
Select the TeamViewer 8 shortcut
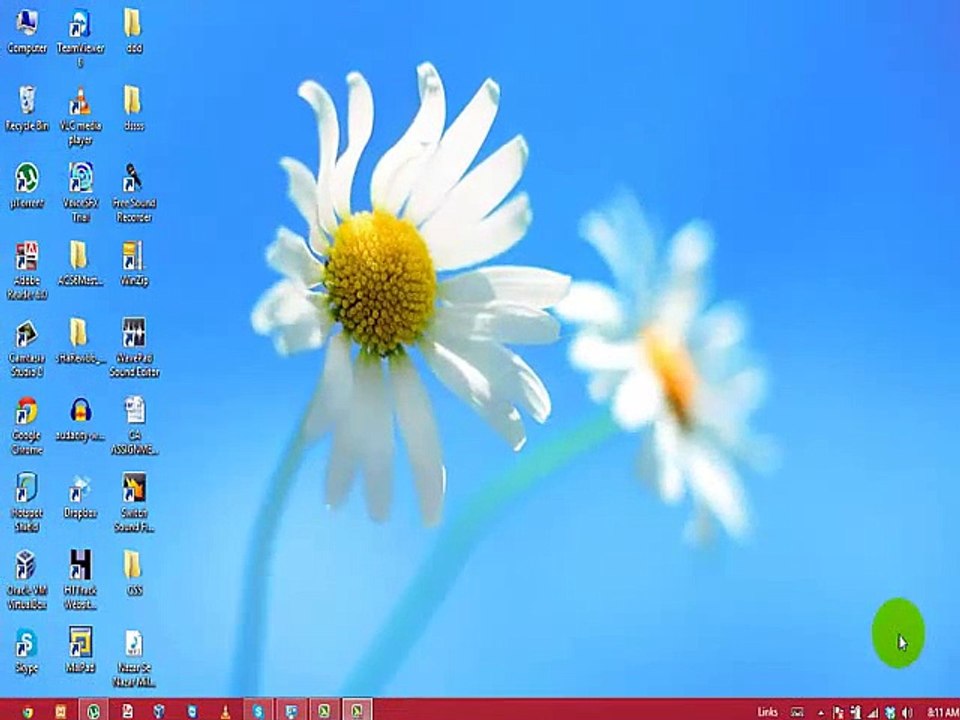point(80,38)
